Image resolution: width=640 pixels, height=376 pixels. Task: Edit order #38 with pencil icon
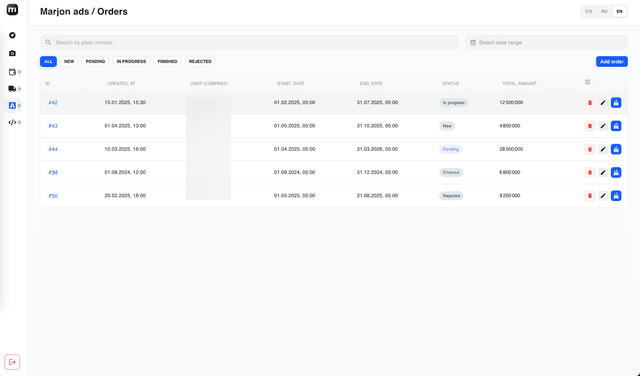click(x=603, y=172)
